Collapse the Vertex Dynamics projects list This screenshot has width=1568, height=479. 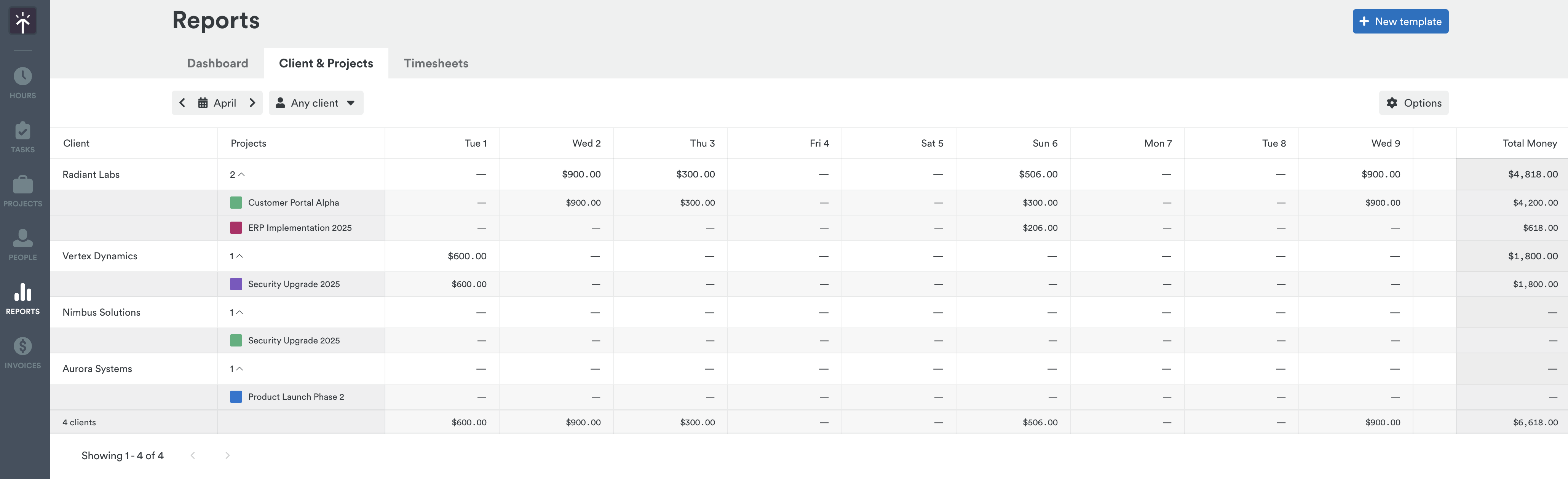(x=240, y=256)
